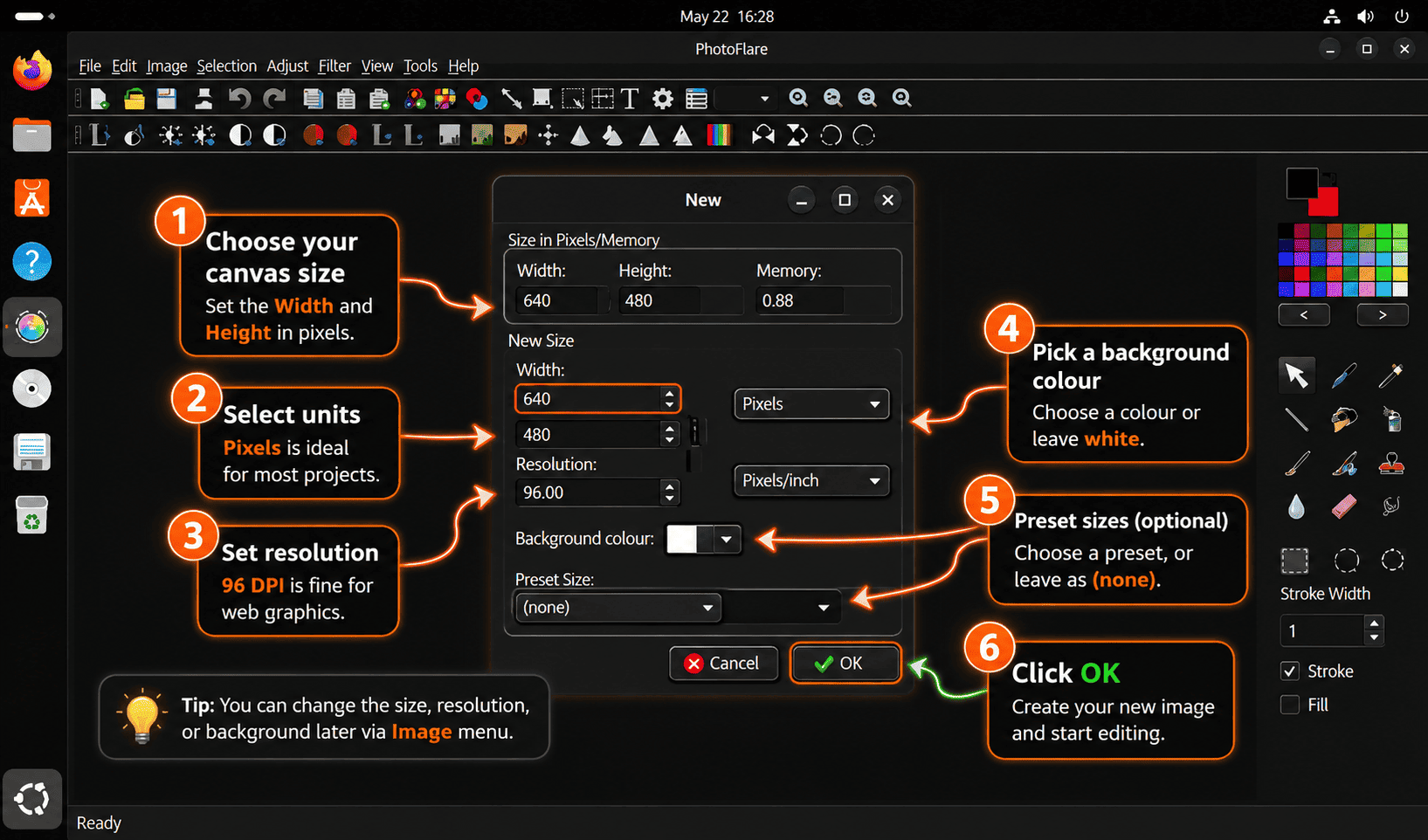Click the Cancel button in New dialog
Viewport: 1428px width, 840px height.
pos(723,664)
